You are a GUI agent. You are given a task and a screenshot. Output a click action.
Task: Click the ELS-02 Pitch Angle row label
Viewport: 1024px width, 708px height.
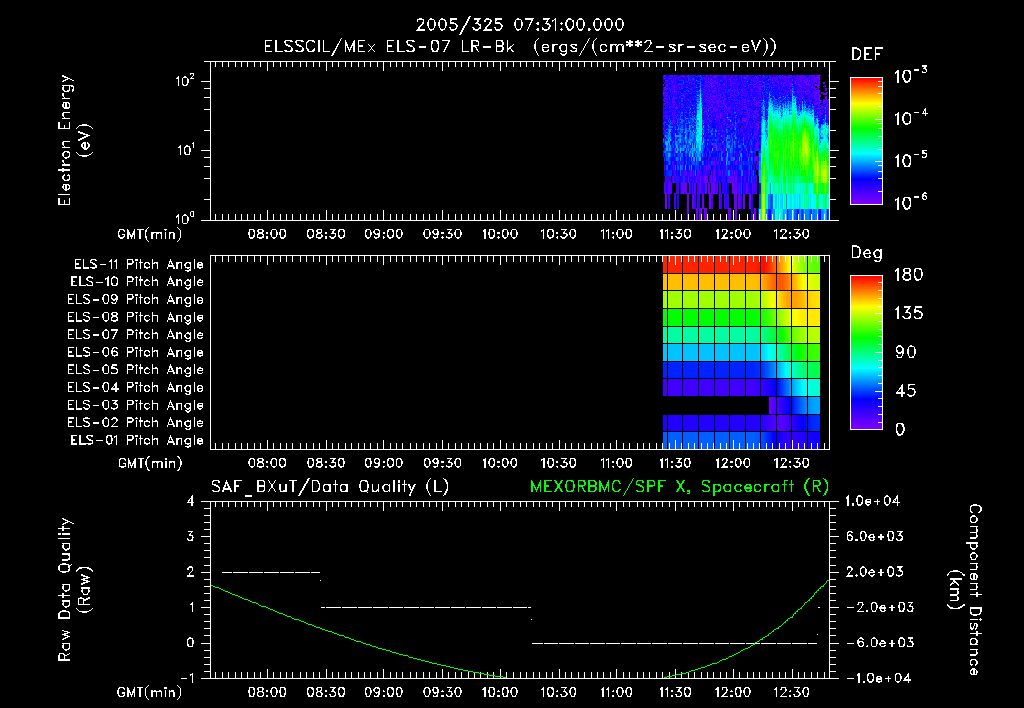[135, 423]
